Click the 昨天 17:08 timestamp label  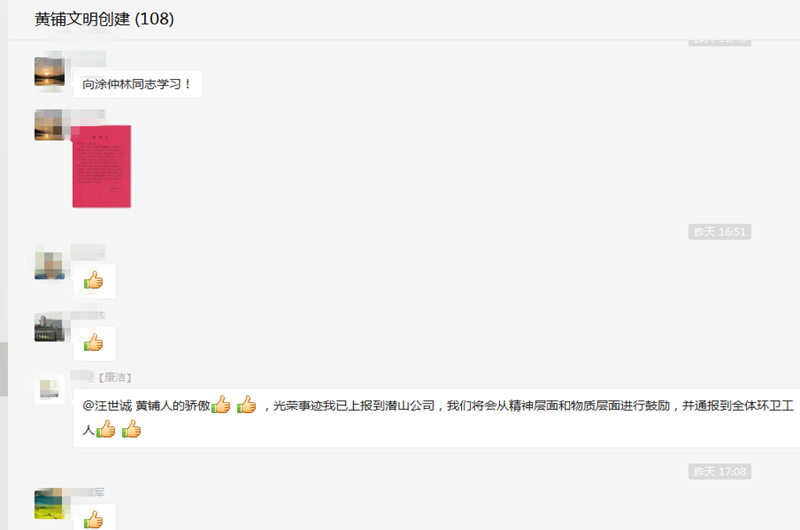click(719, 471)
